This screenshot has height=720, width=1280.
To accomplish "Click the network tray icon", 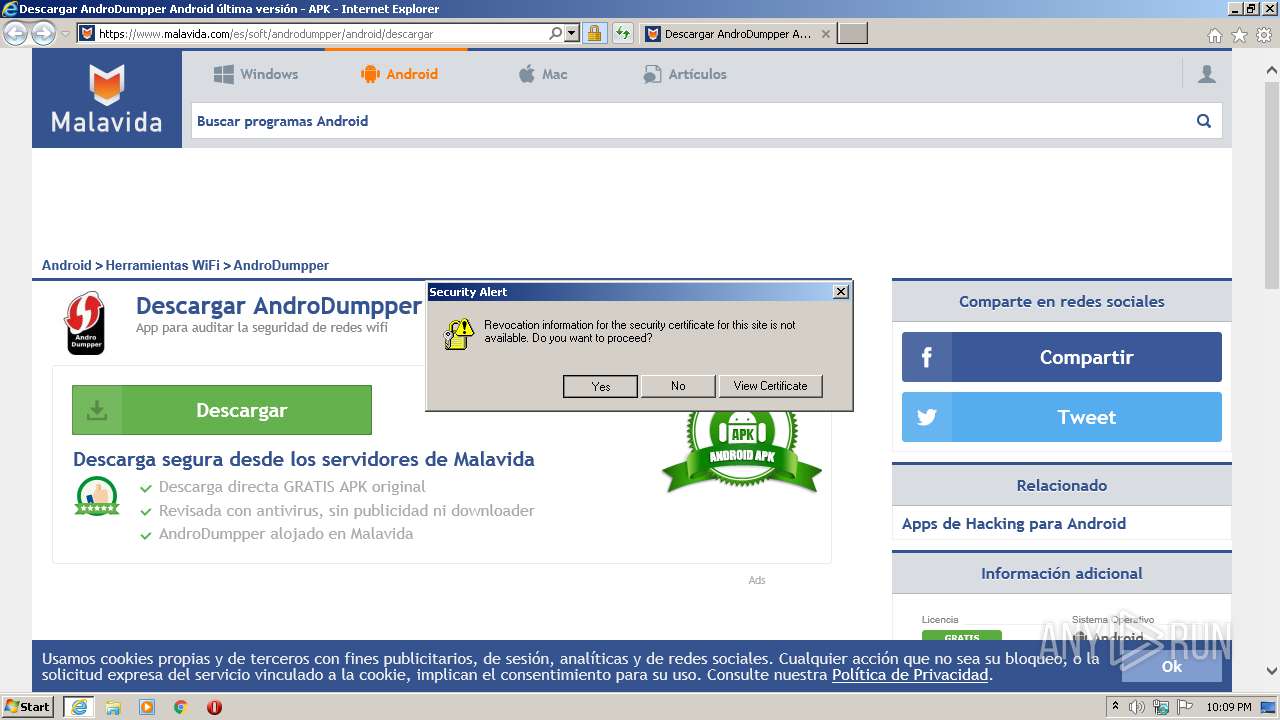I will tap(1161, 707).
